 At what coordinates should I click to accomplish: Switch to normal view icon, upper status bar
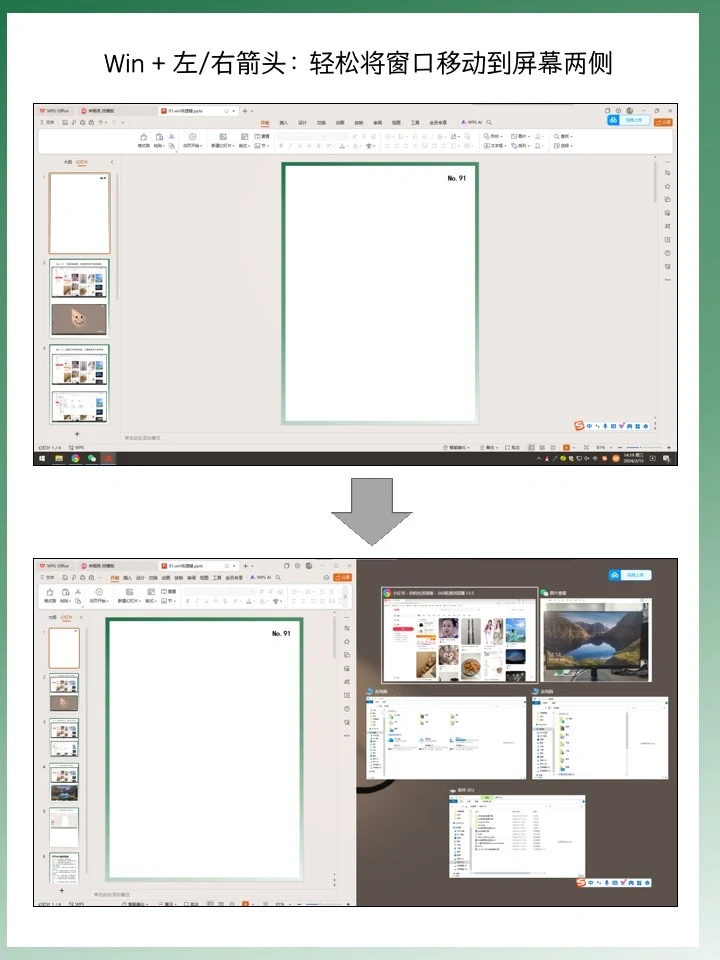click(531, 448)
